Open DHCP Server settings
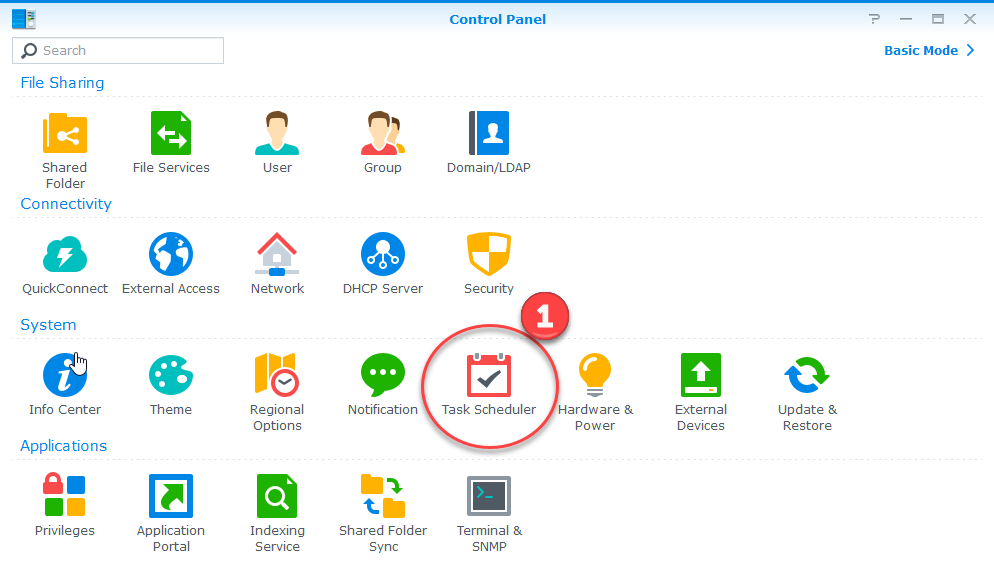The height and width of the screenshot is (568, 994). pyautogui.click(x=383, y=255)
